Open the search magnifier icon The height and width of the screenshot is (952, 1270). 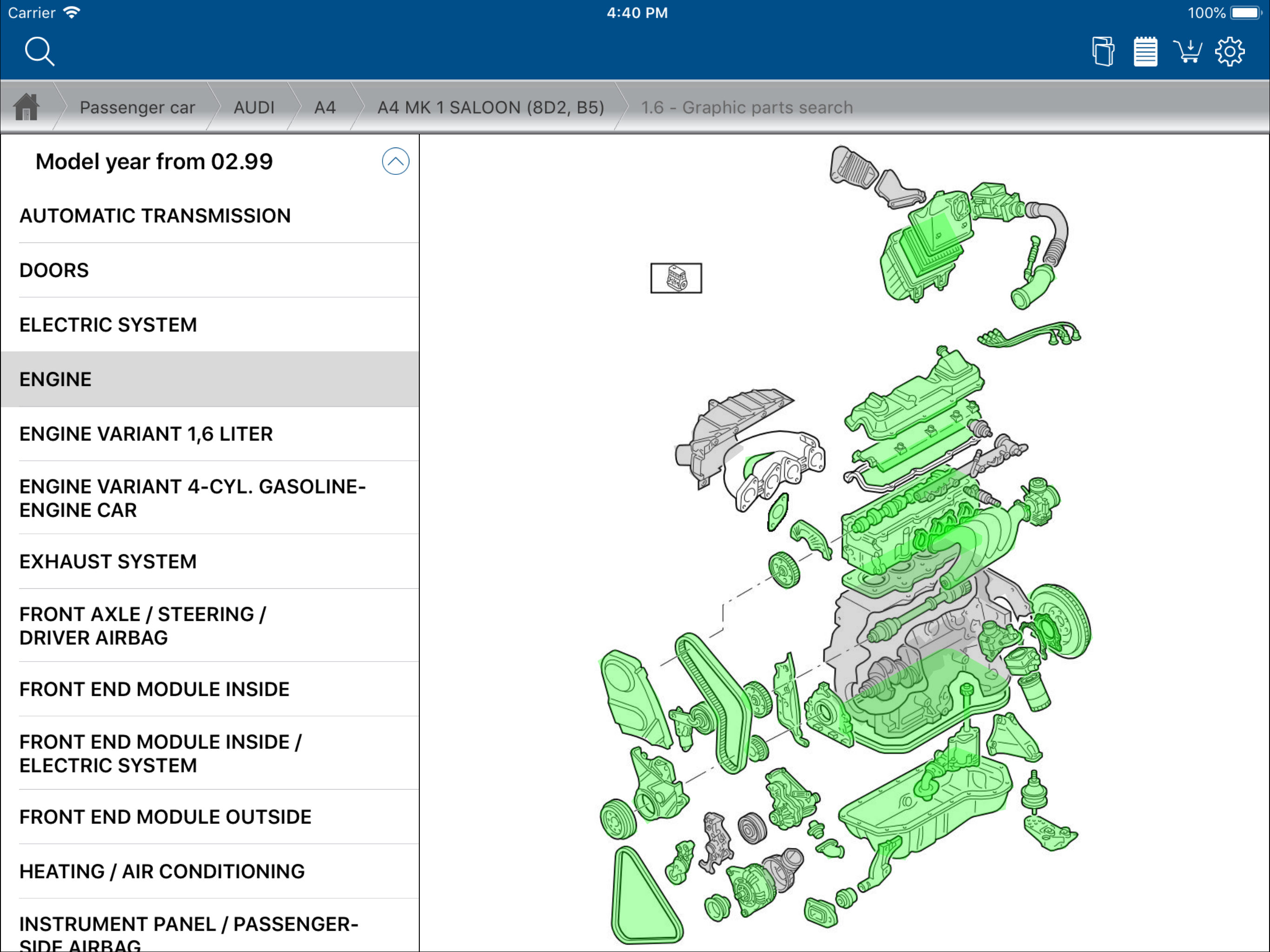(39, 52)
